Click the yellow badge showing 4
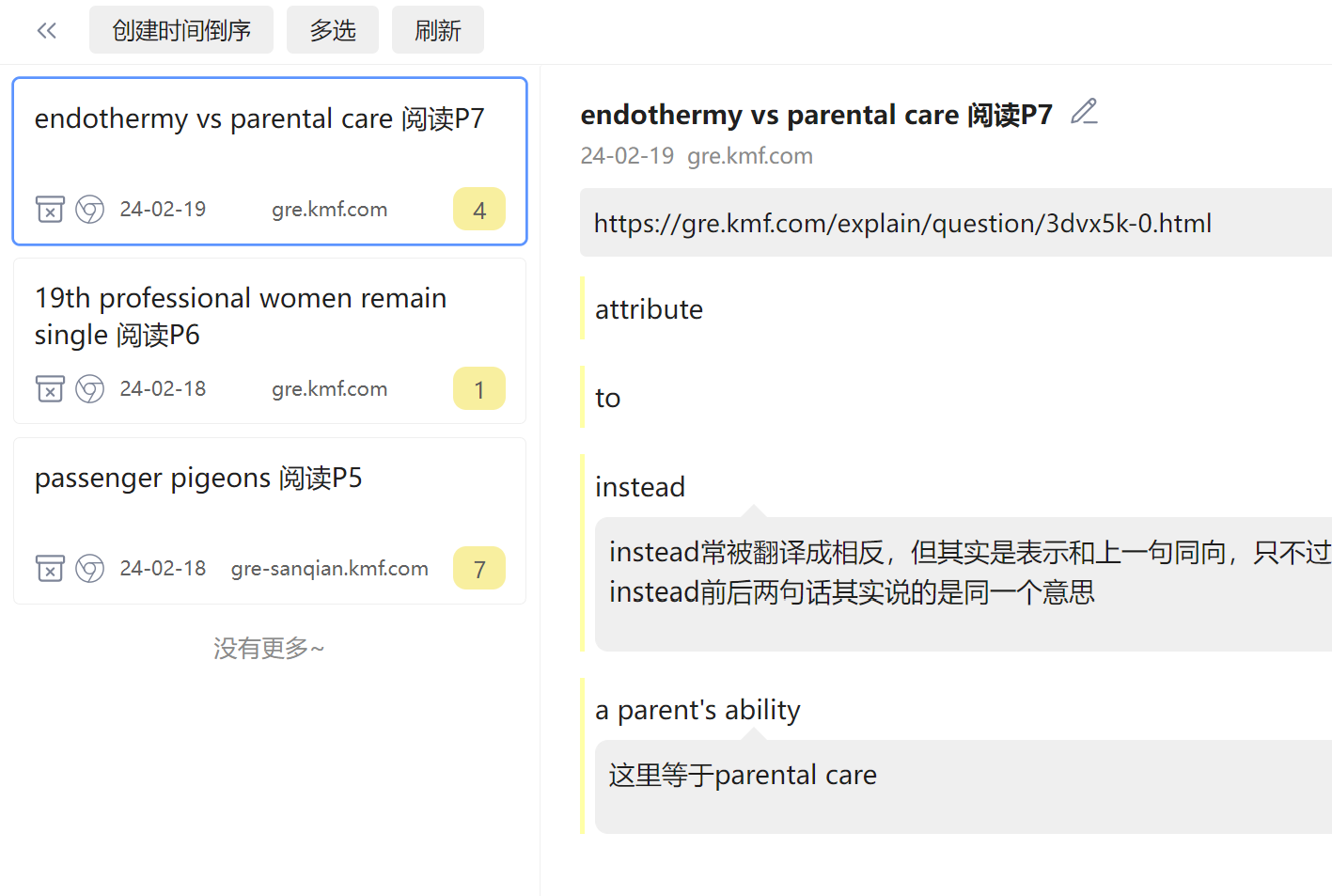The width and height of the screenshot is (1332, 896). click(479, 209)
